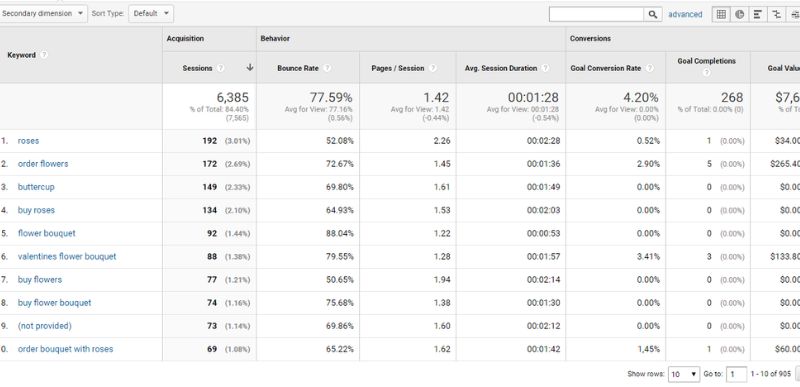800x387 pixels.
Task: Click the 4.20% goal conversion rate total
Action: [641, 97]
